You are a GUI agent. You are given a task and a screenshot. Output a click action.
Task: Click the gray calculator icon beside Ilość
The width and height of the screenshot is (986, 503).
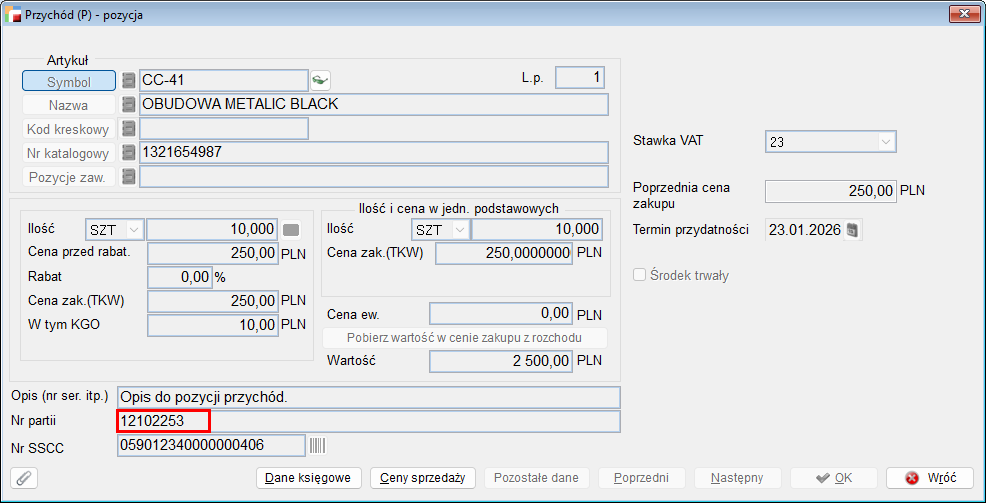[x=291, y=230]
